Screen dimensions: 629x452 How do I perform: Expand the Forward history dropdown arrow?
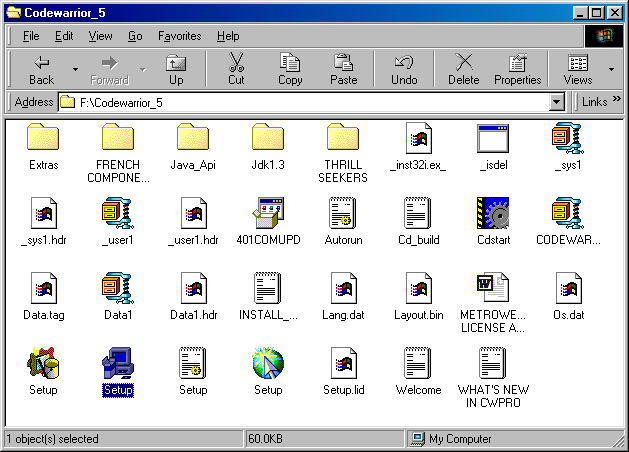click(143, 69)
